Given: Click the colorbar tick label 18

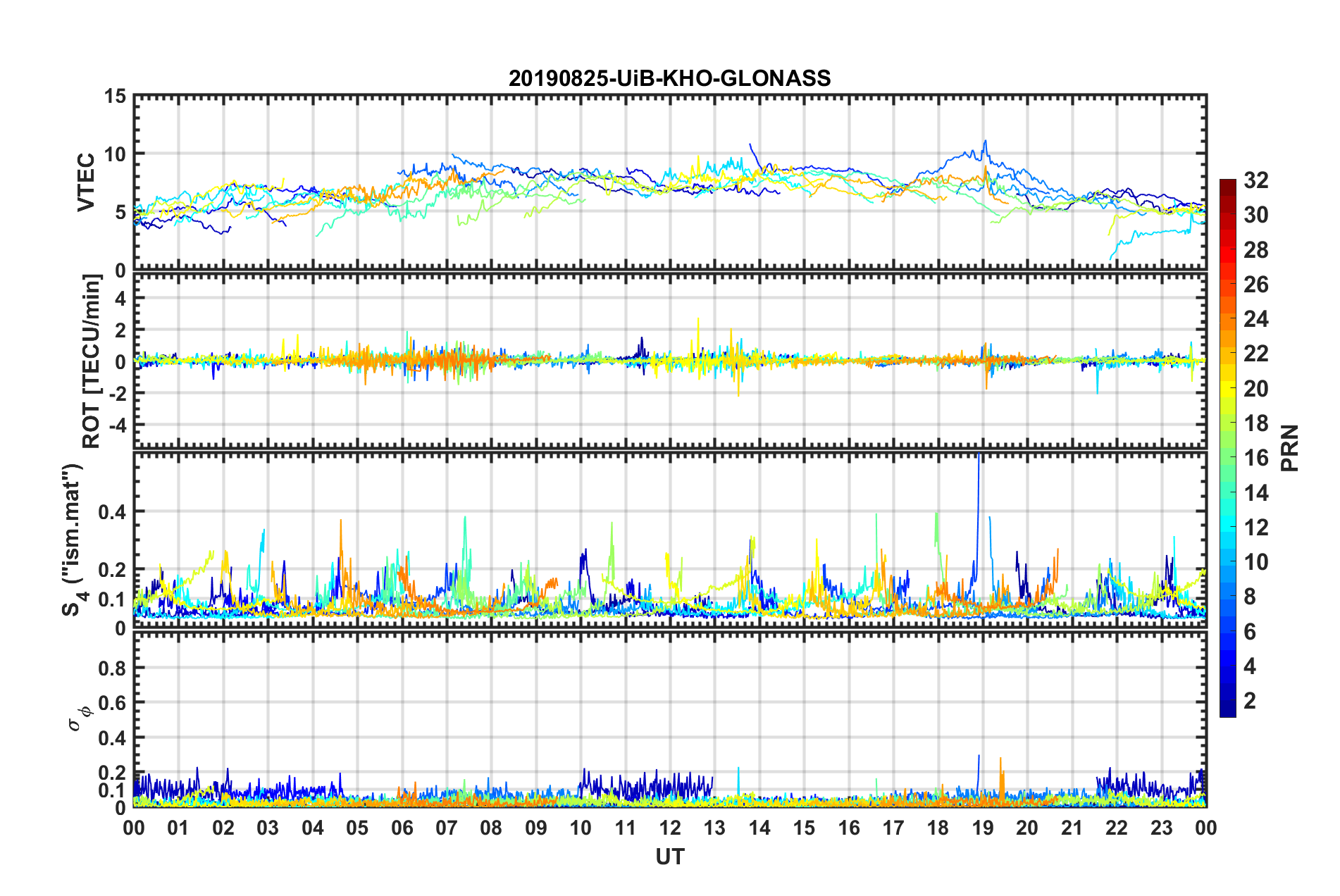Looking at the screenshot, I should click(1256, 423).
